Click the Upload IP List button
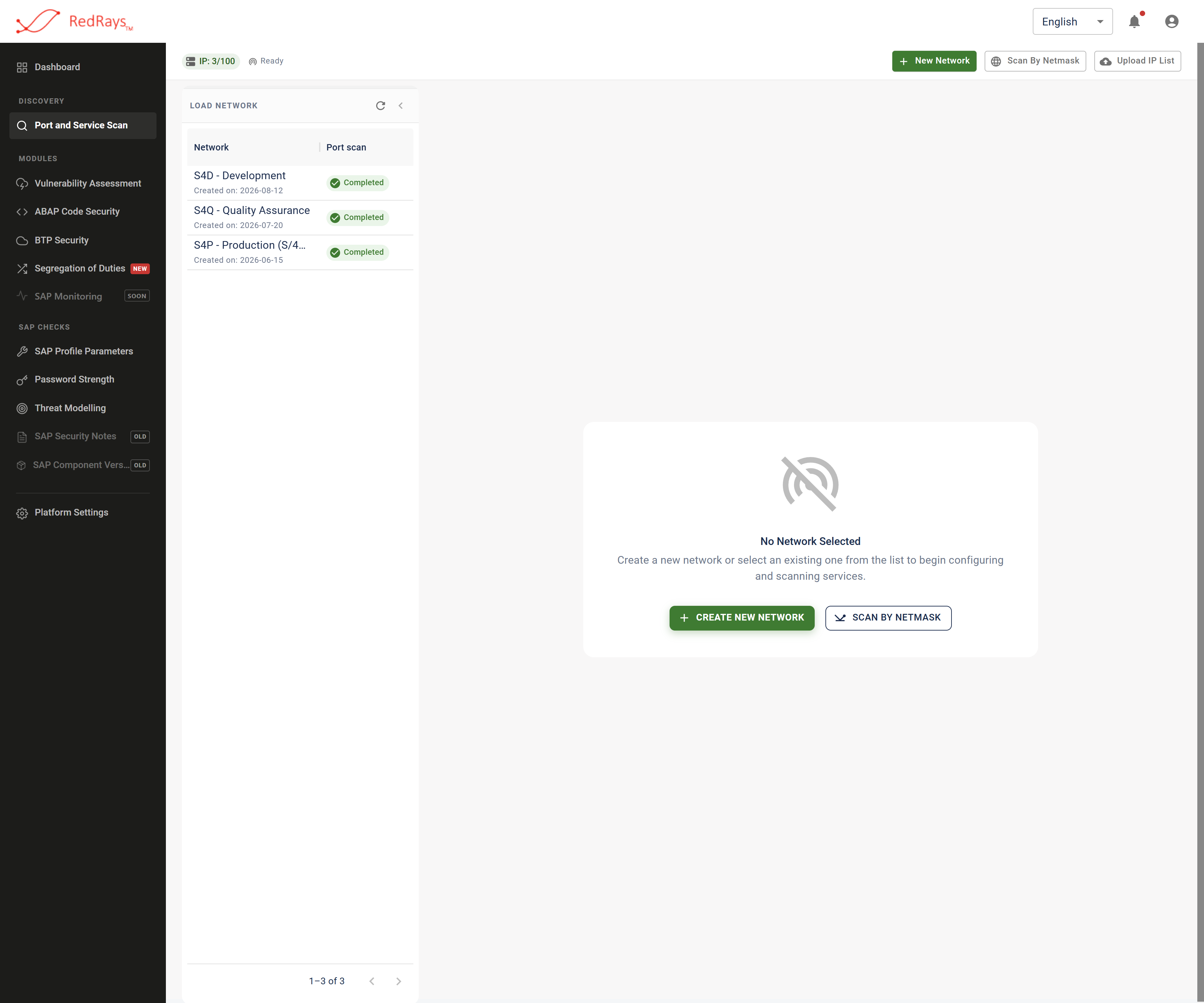The width and height of the screenshot is (1204, 1003). coord(1137,61)
